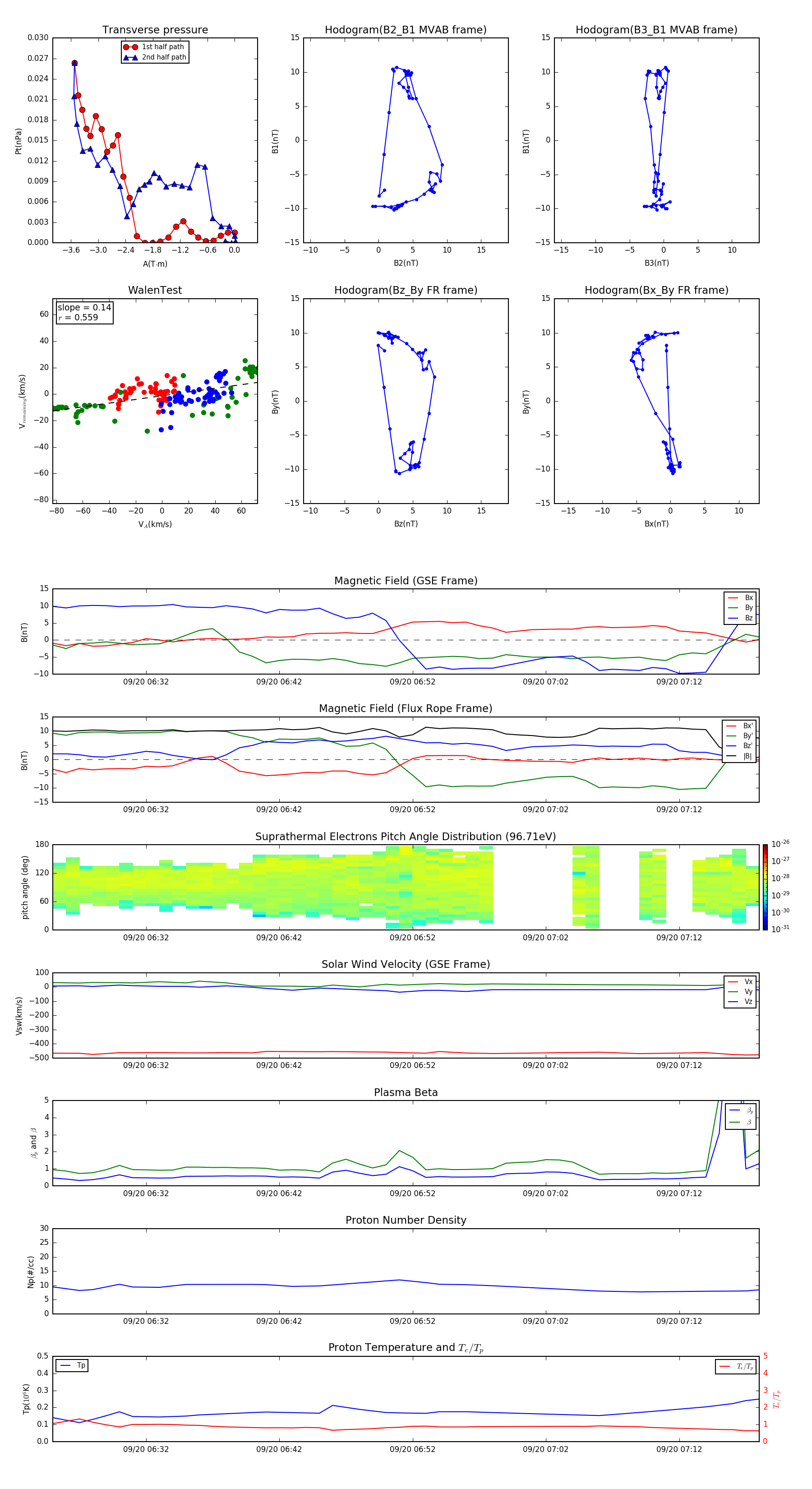
Task: Select the Te/Tp legend entry
Action: tap(737, 1366)
